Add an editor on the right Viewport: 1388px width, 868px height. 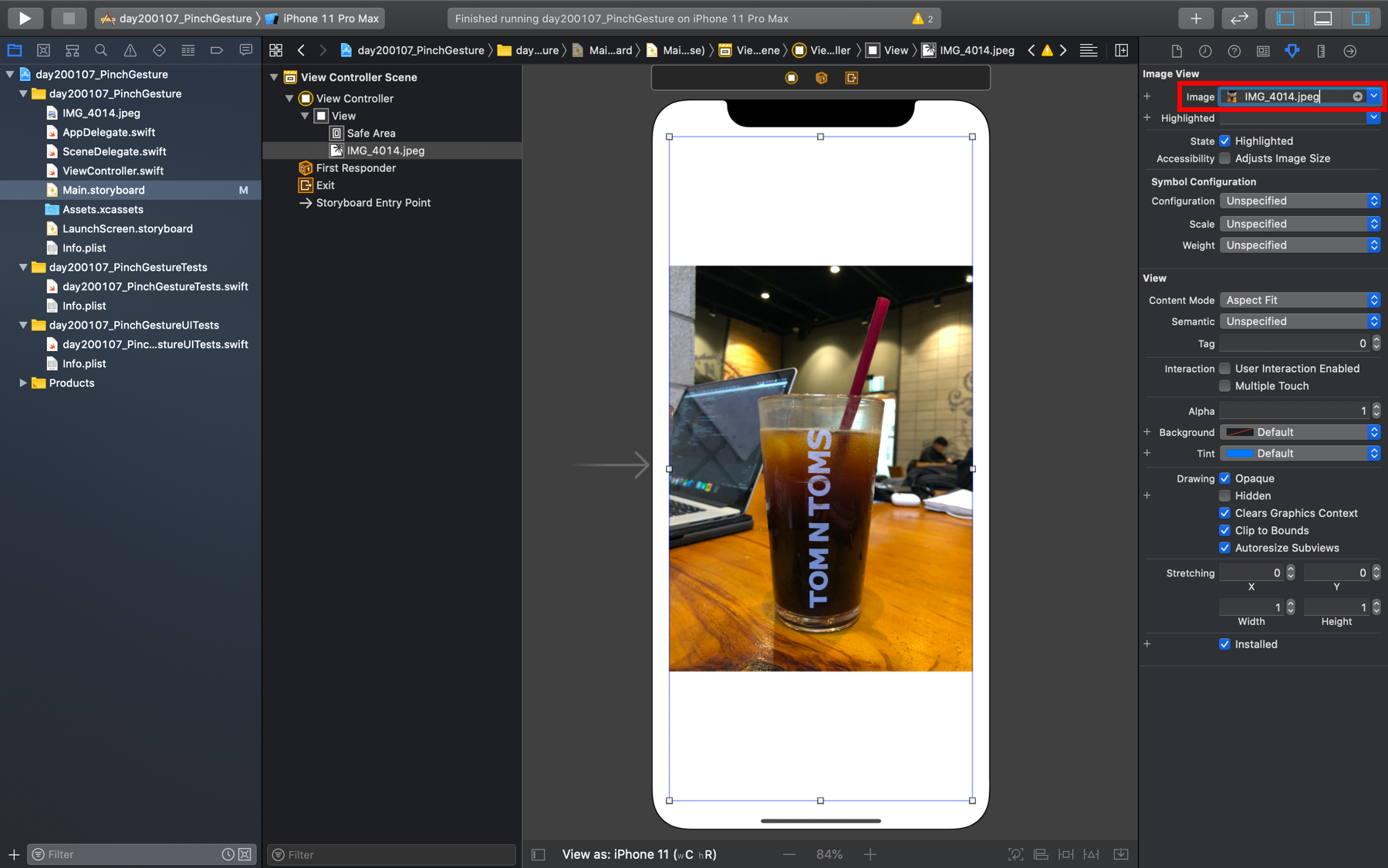(x=1122, y=50)
